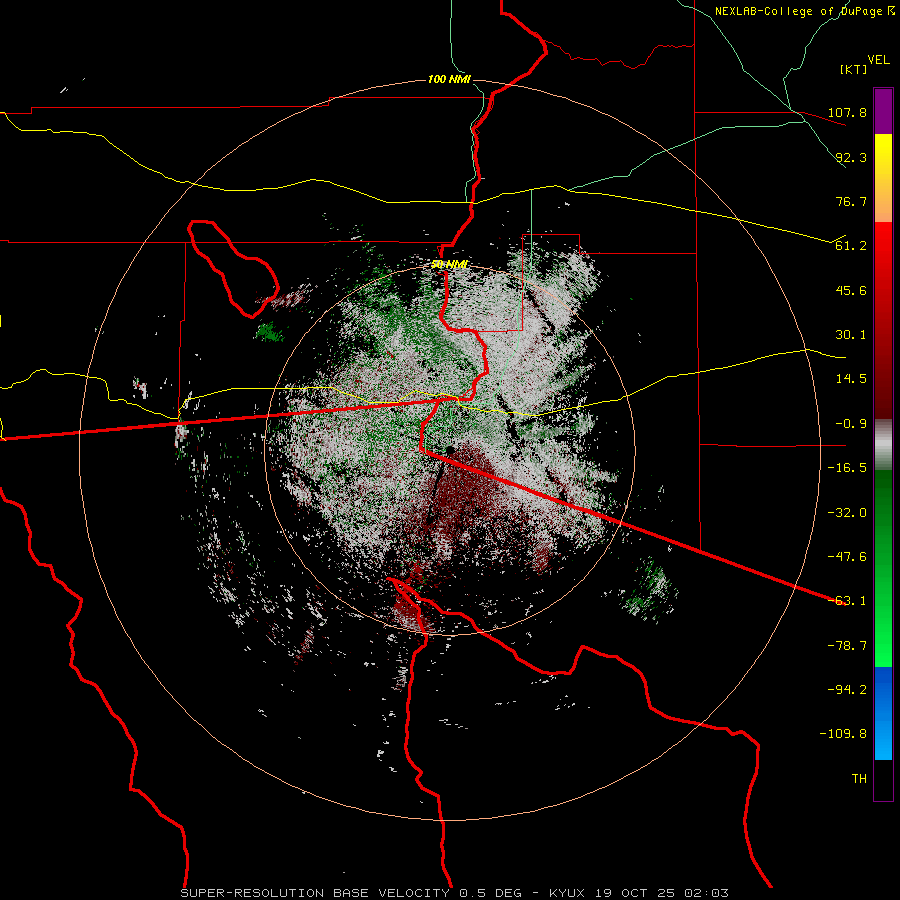Pick the green segment of velocity color bar
The image size is (900, 900).
[883, 568]
